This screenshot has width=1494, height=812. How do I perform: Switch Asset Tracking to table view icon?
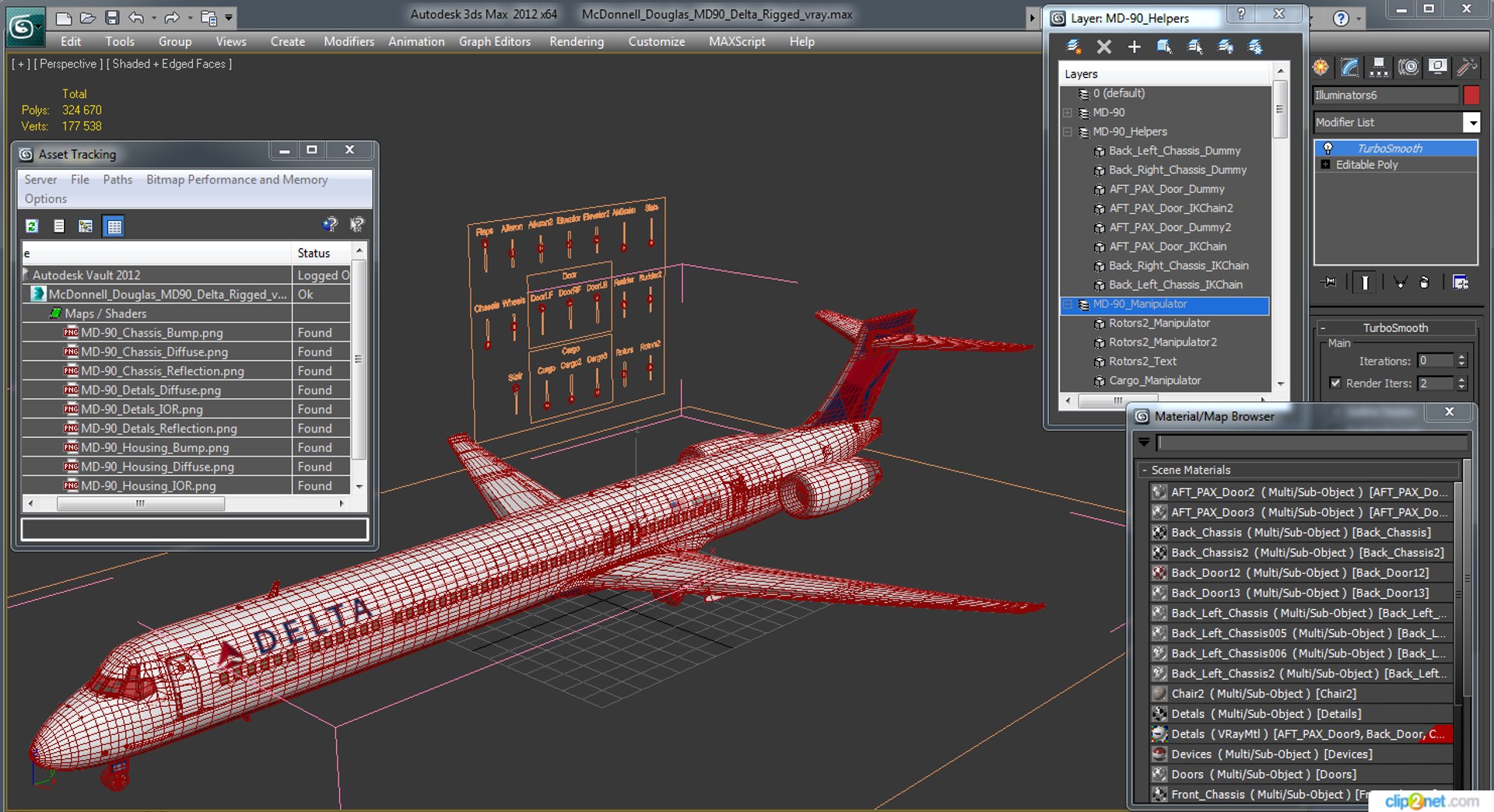tap(114, 226)
